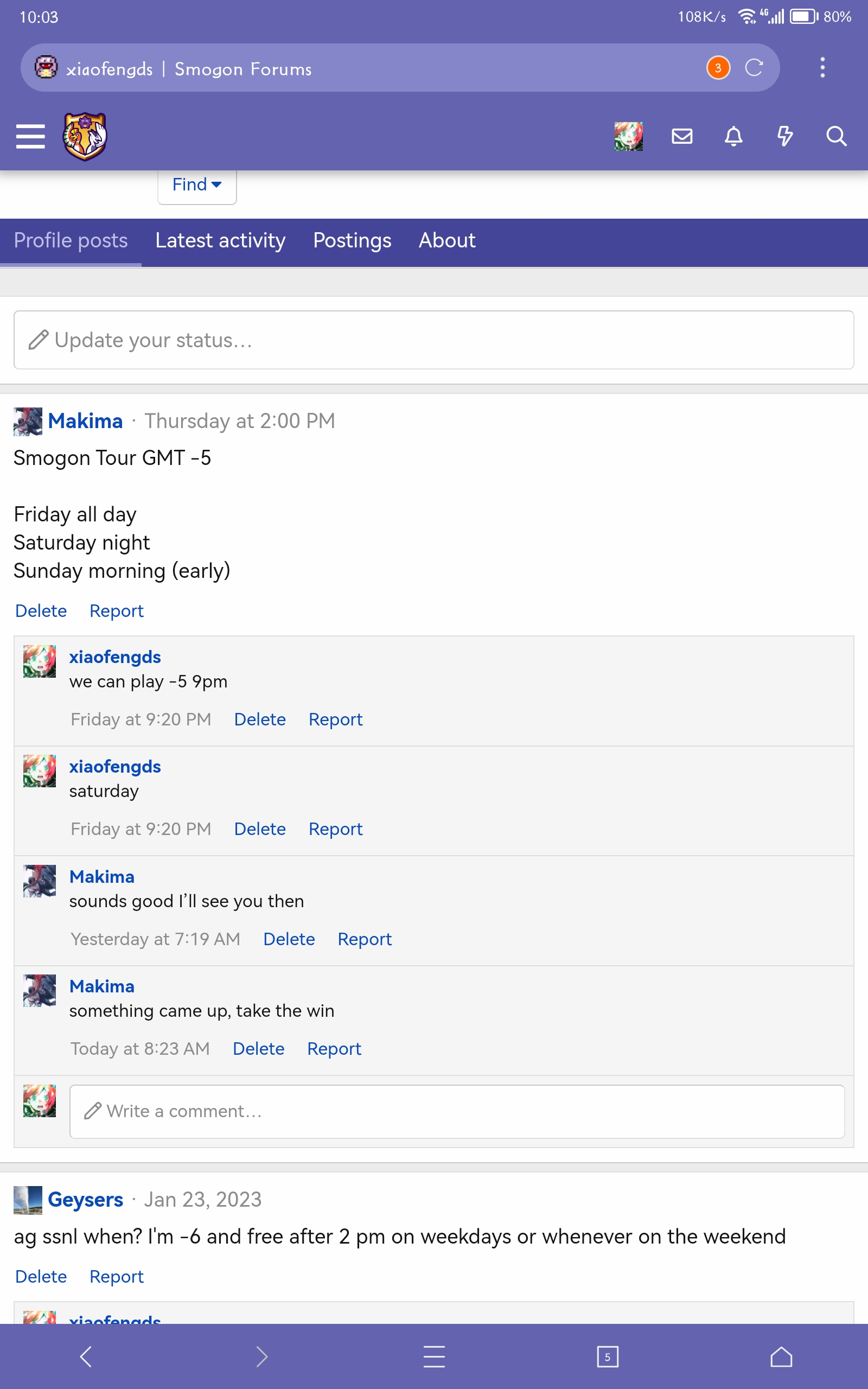The width and height of the screenshot is (868, 1389).
Task: Open the forum search magnifier
Action: tap(837, 136)
